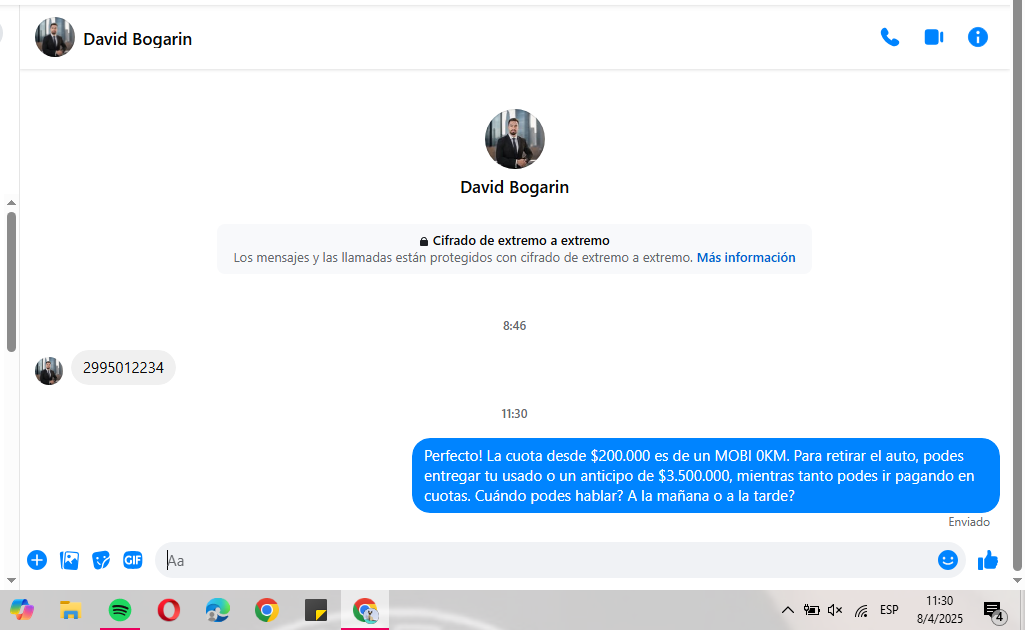Click the avatar next to message 2995012234
This screenshot has height=630, width=1025.
[x=49, y=371]
